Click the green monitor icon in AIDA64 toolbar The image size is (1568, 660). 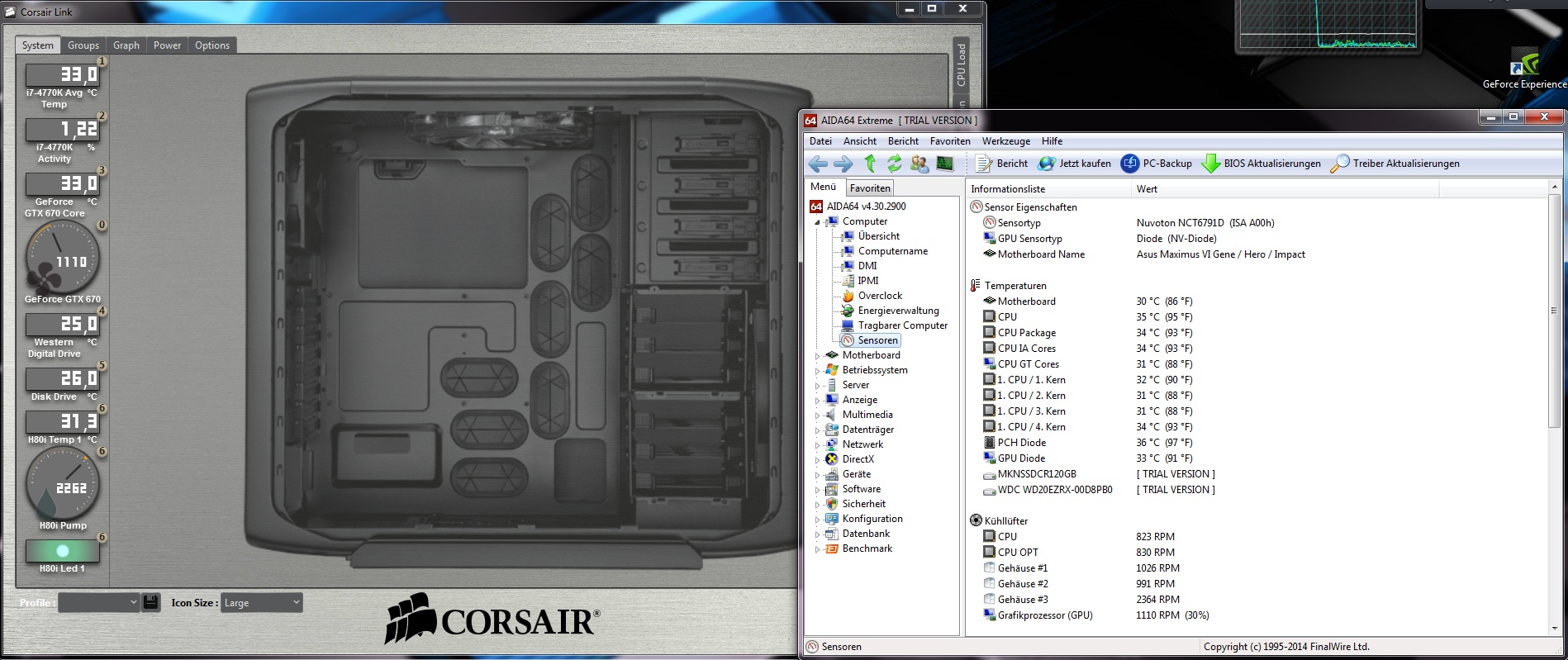pyautogui.click(x=945, y=164)
